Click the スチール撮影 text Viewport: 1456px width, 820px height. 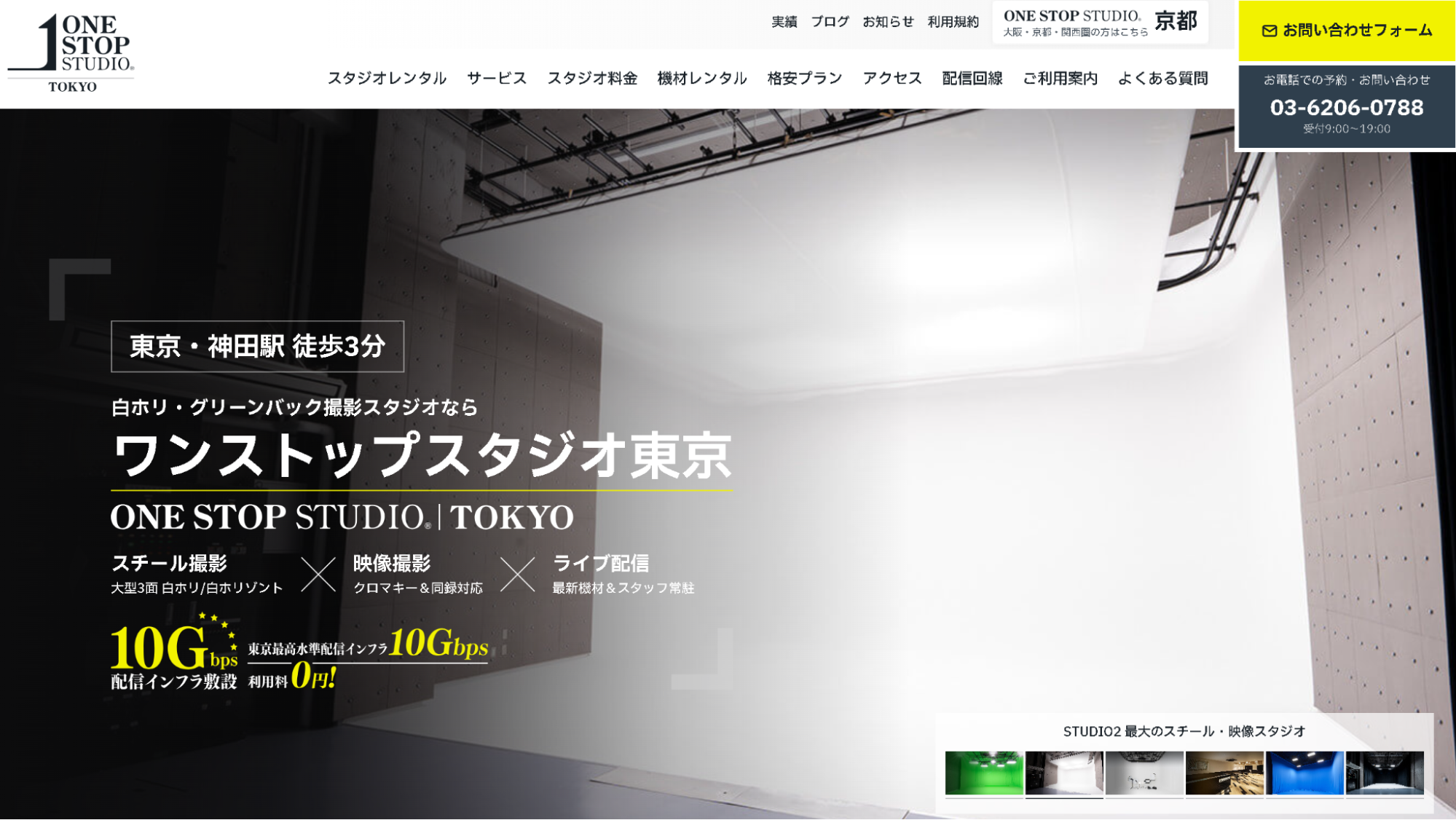point(169,564)
